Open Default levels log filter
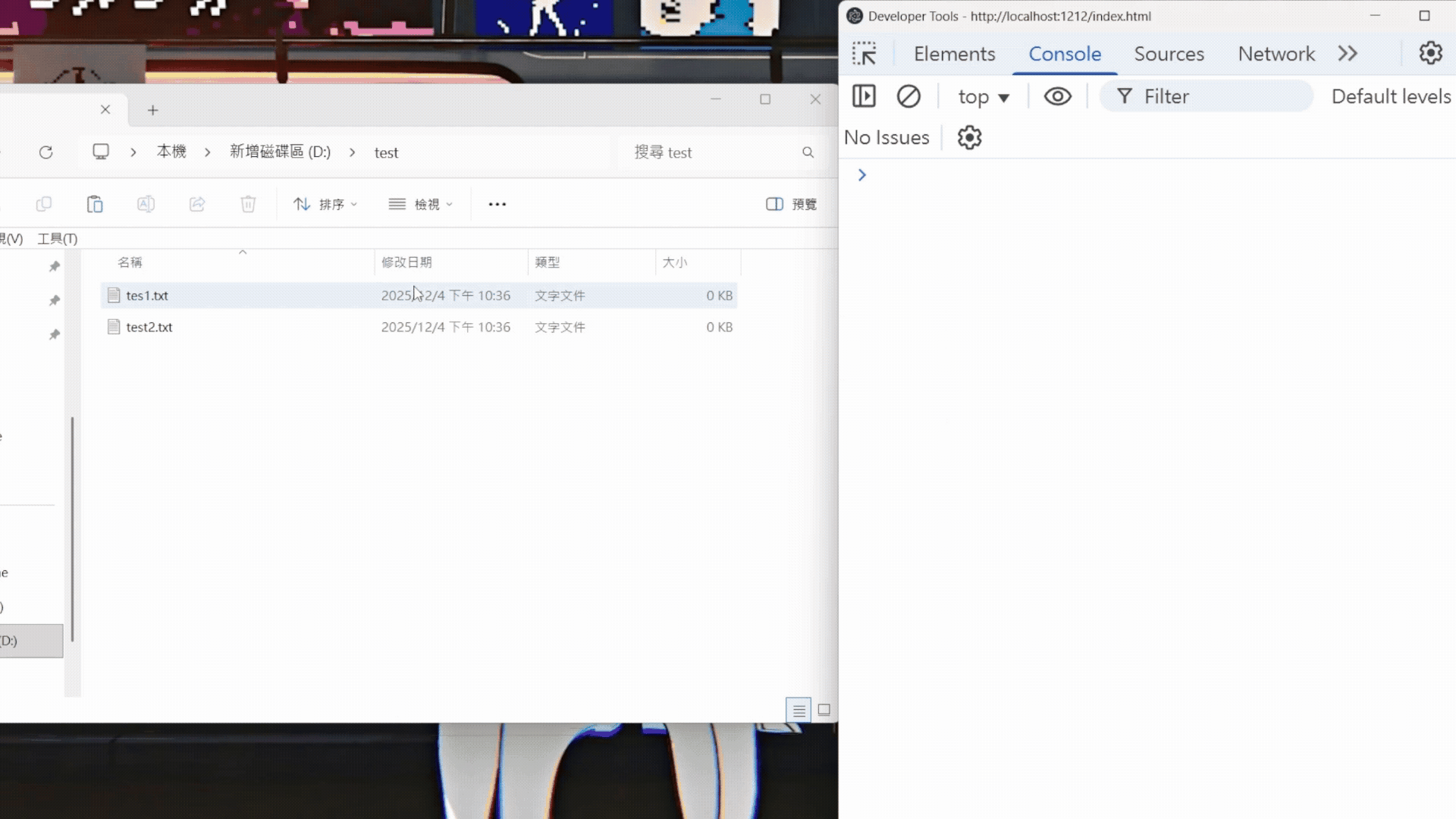Viewport: 1456px width, 819px height. click(1391, 96)
